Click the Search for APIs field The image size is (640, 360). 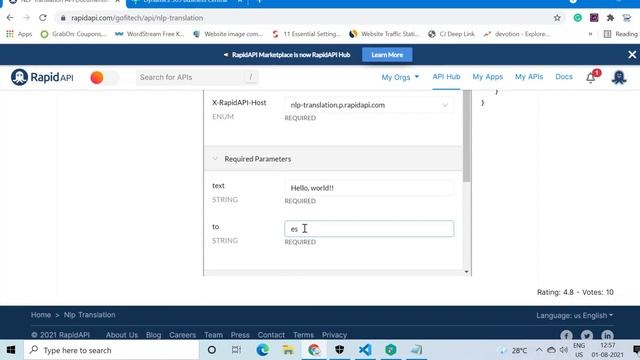click(x=197, y=77)
